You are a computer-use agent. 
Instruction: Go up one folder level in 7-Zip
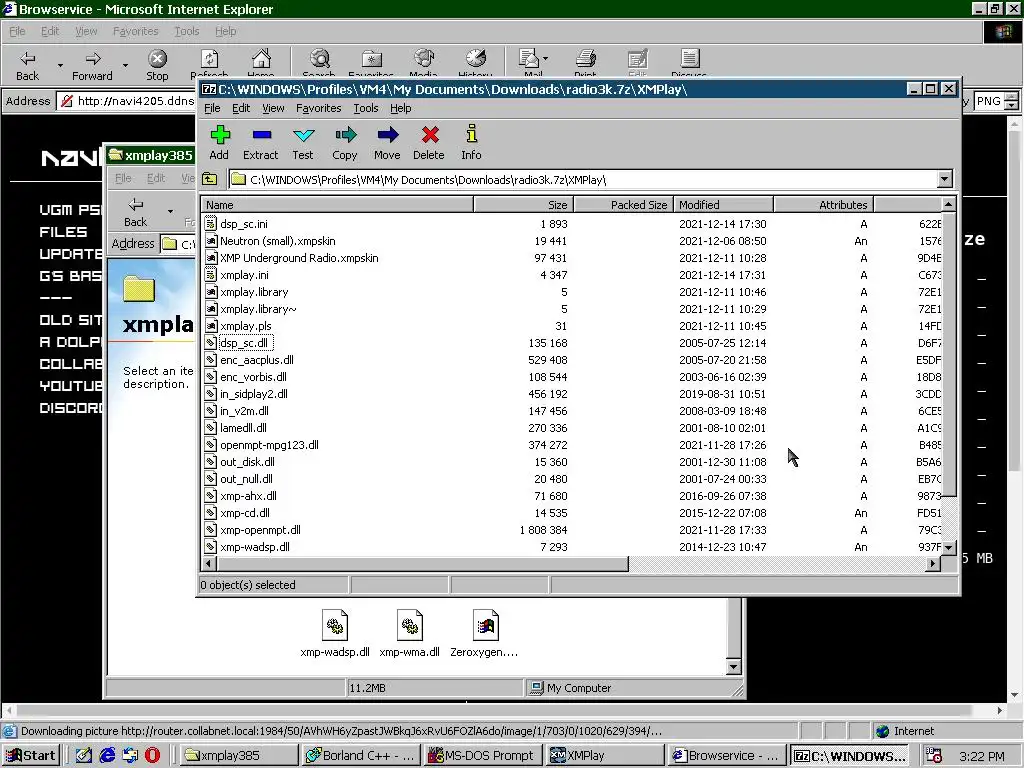point(210,179)
